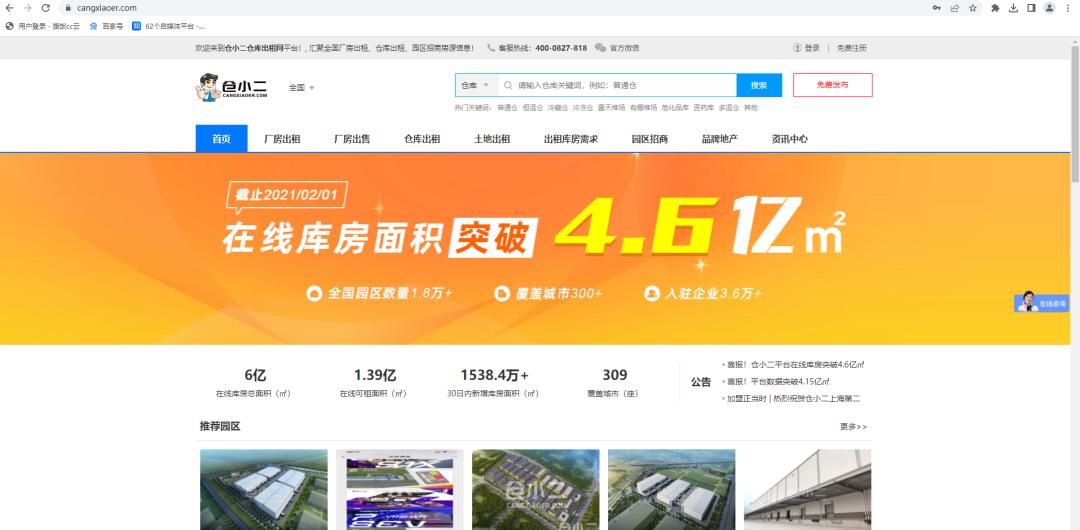This screenshot has height=530, width=1080.
Task: Toggle the browser side panel icon
Action: pos(1031,8)
